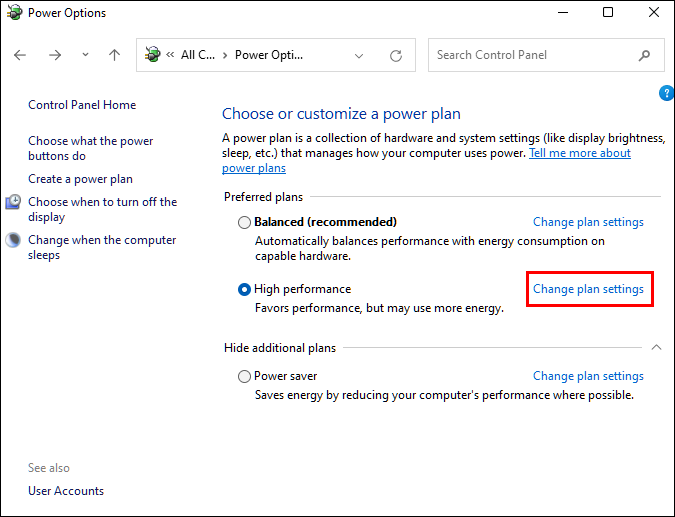Open the User Accounts link
The width and height of the screenshot is (675, 517).
(66, 491)
